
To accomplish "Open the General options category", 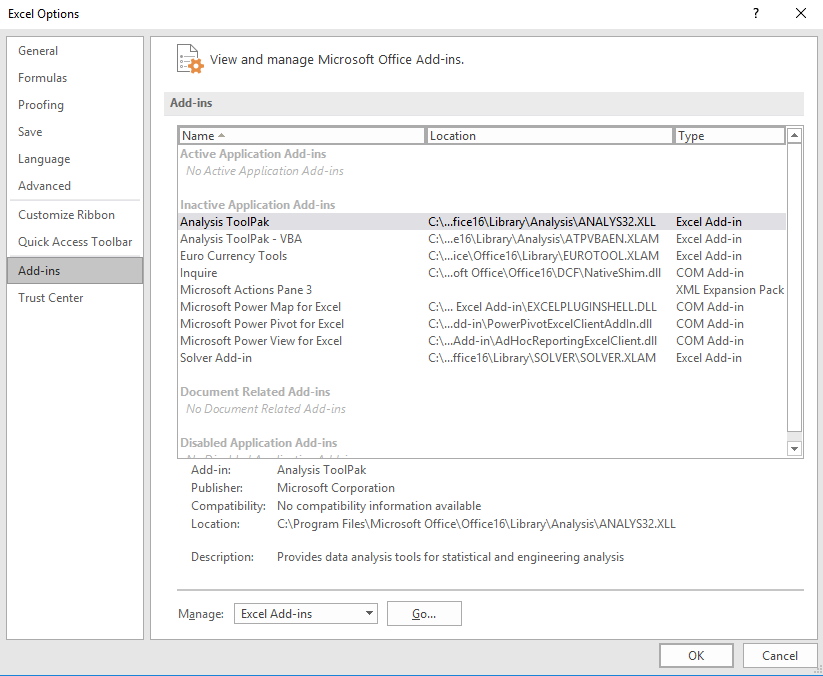I will click(38, 51).
